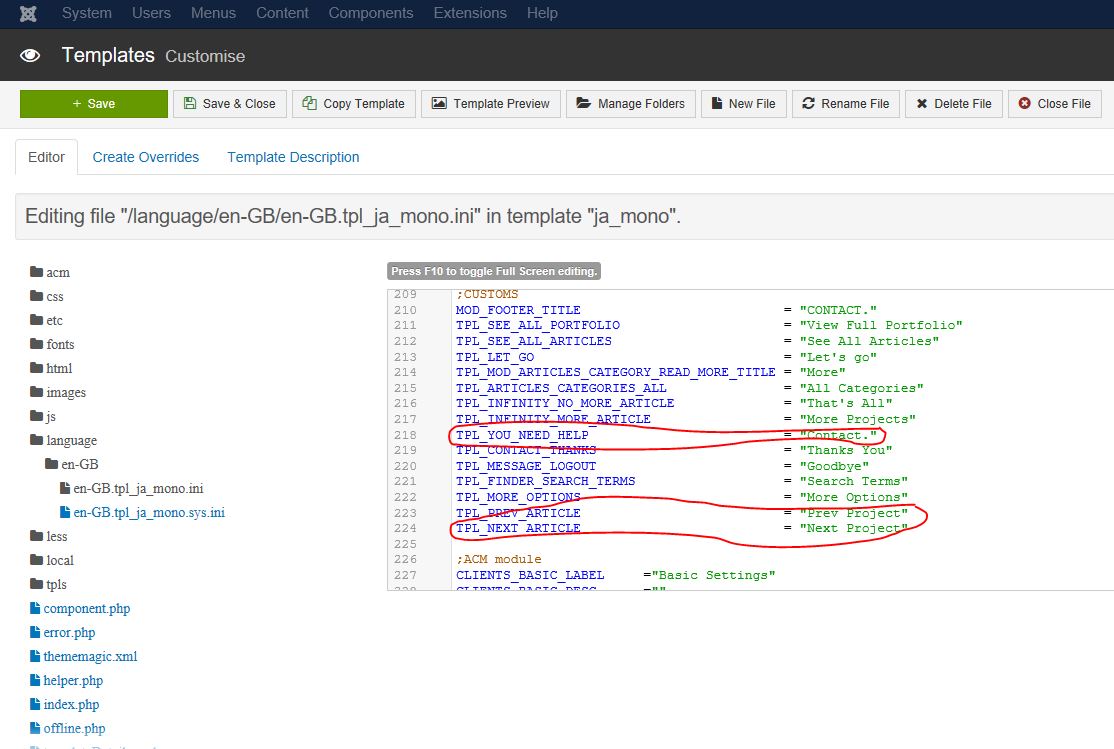The height and width of the screenshot is (749, 1114).
Task: Click the Save & Close button
Action: tap(230, 104)
